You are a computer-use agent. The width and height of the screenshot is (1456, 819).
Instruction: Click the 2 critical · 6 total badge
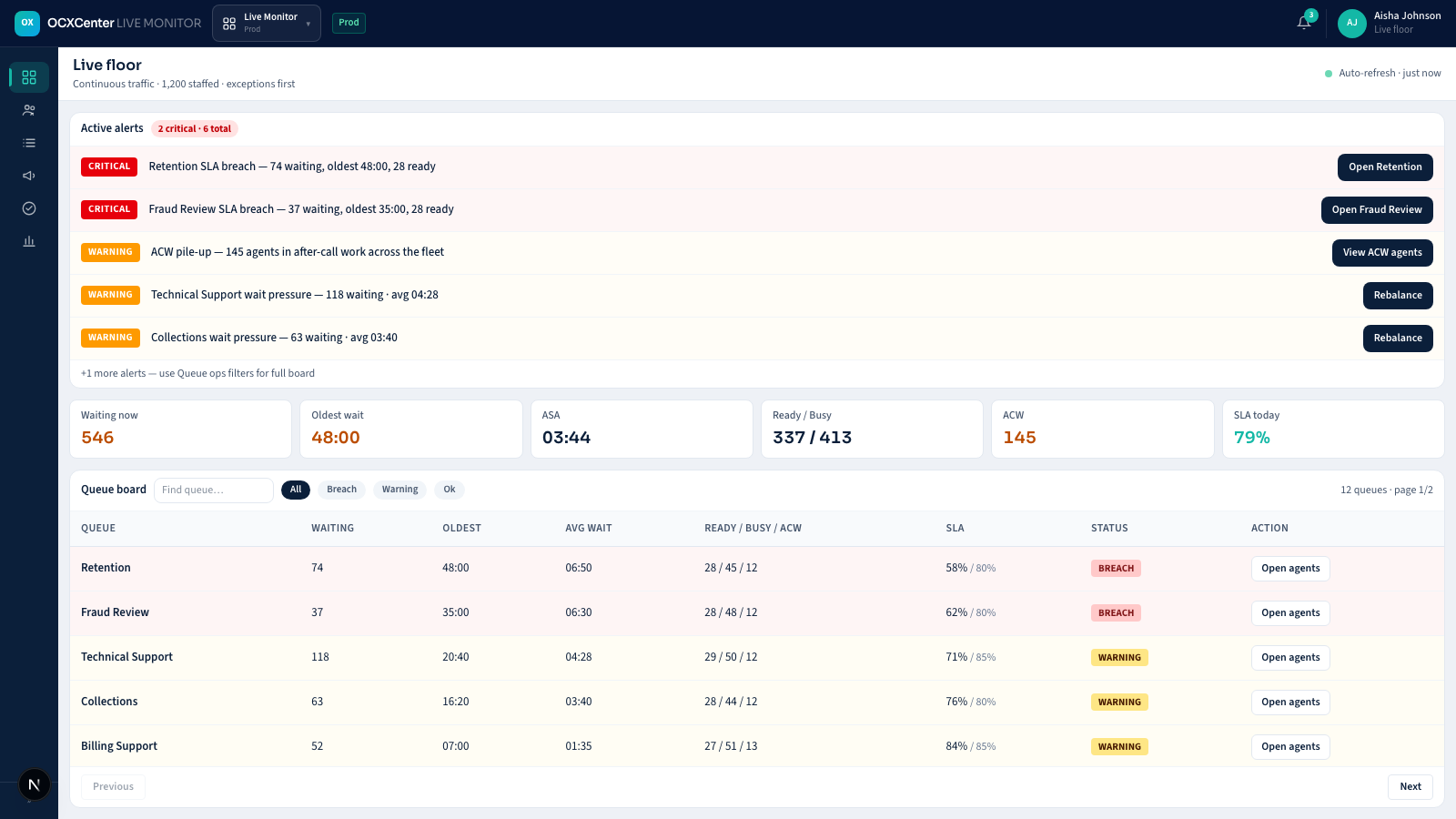click(x=195, y=129)
